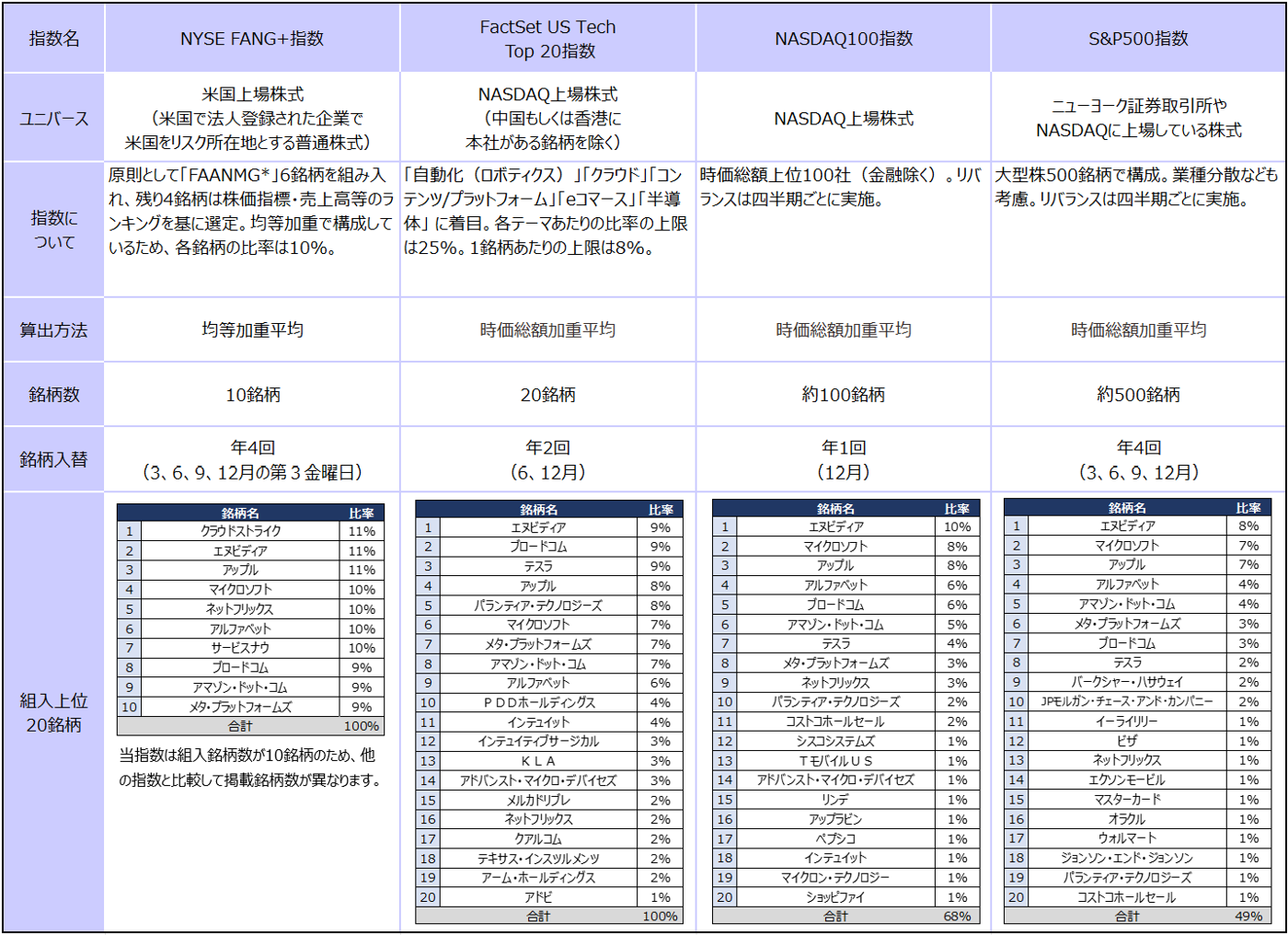
Task: Click the 組入上位20銘柄 row label
Action: pyautogui.click(x=54, y=712)
